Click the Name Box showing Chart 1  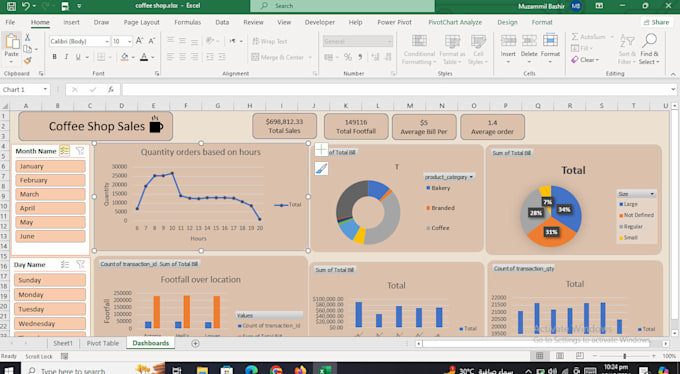pos(25,89)
